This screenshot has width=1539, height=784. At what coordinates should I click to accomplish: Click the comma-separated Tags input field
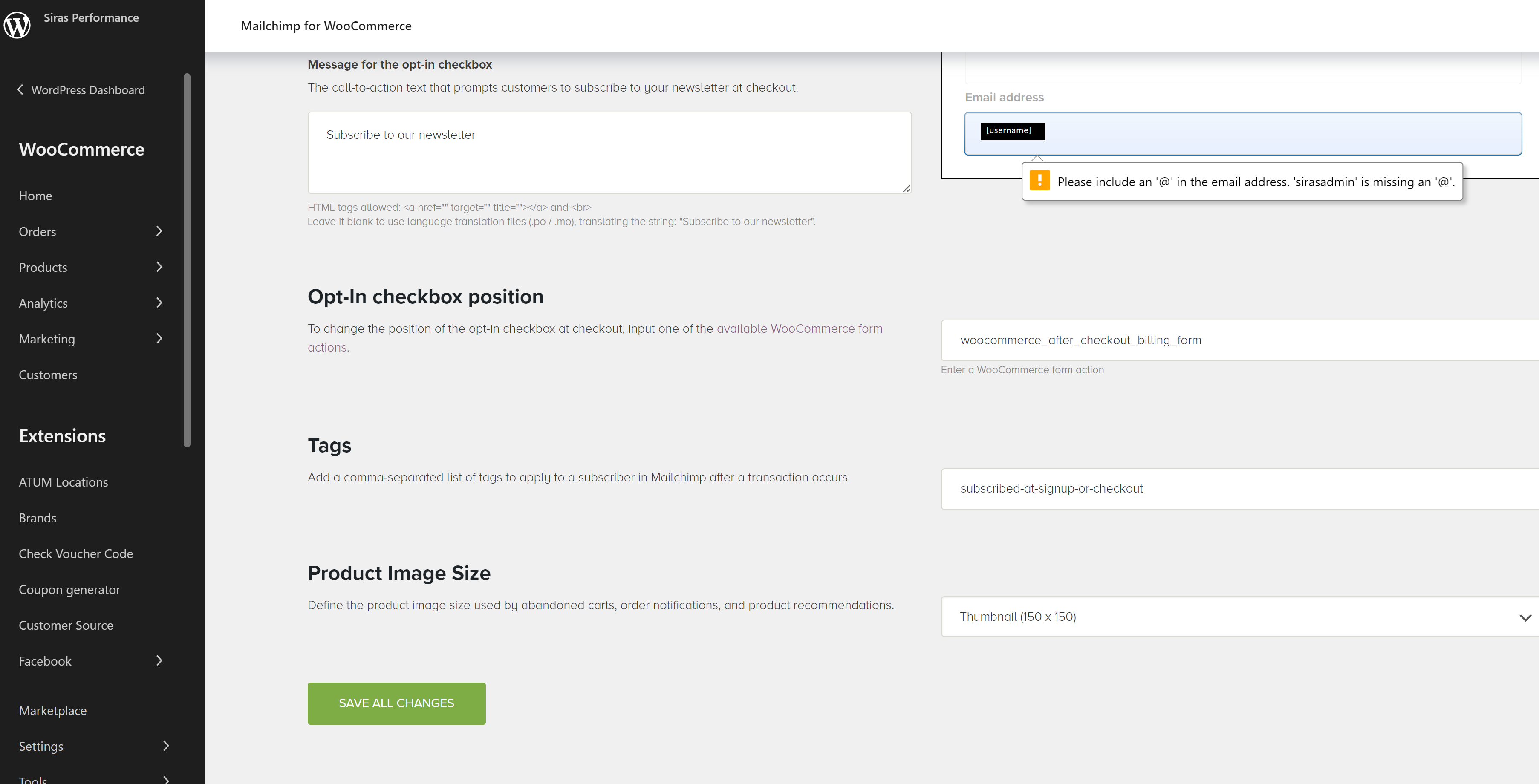point(1231,488)
